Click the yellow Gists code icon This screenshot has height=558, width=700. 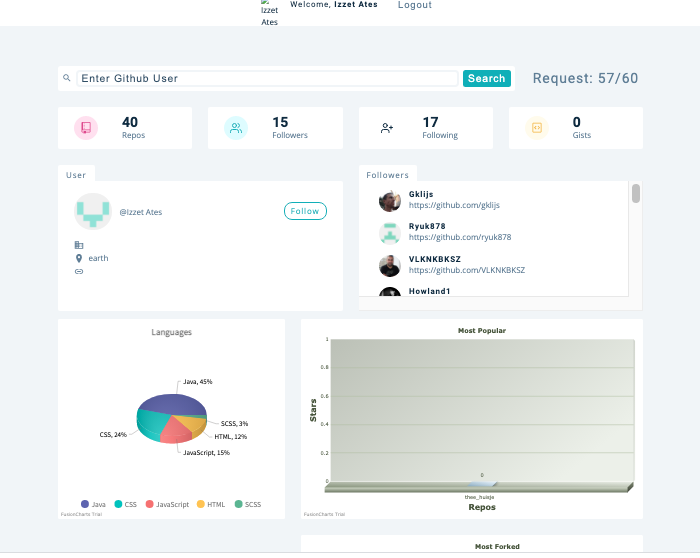coord(537,128)
